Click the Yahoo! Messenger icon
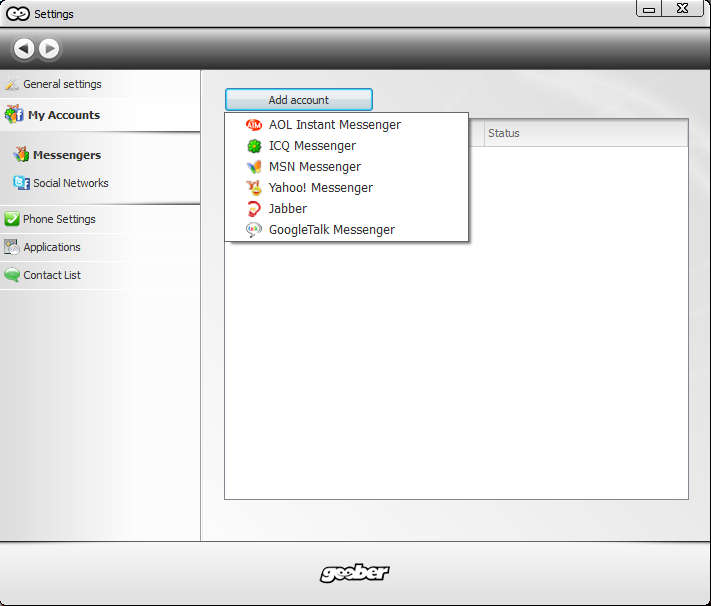 click(254, 187)
